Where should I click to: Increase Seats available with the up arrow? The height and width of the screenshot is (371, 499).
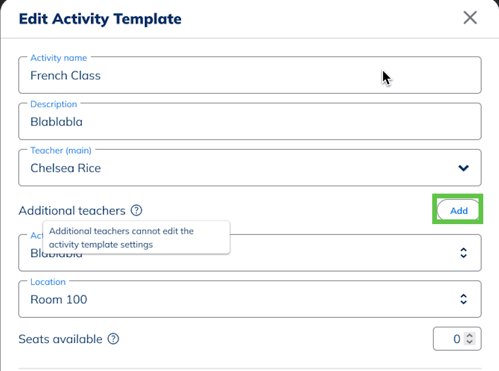[x=470, y=335]
